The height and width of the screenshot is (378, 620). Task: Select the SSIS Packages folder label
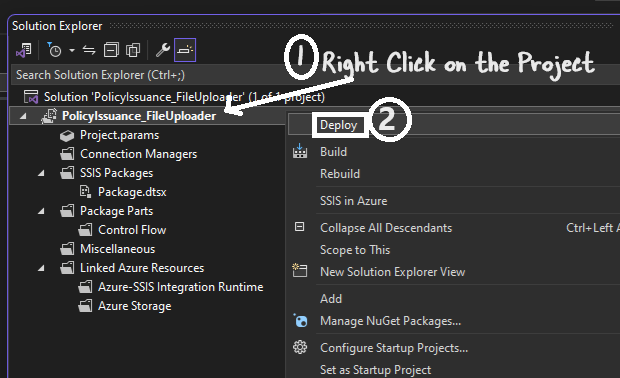(116, 173)
